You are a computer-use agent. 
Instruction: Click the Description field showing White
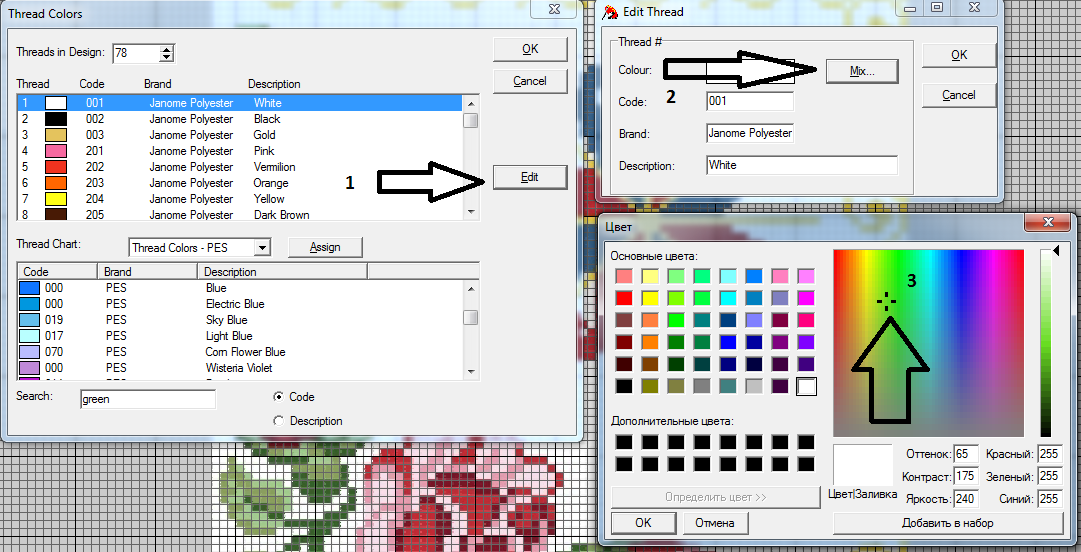pos(802,165)
